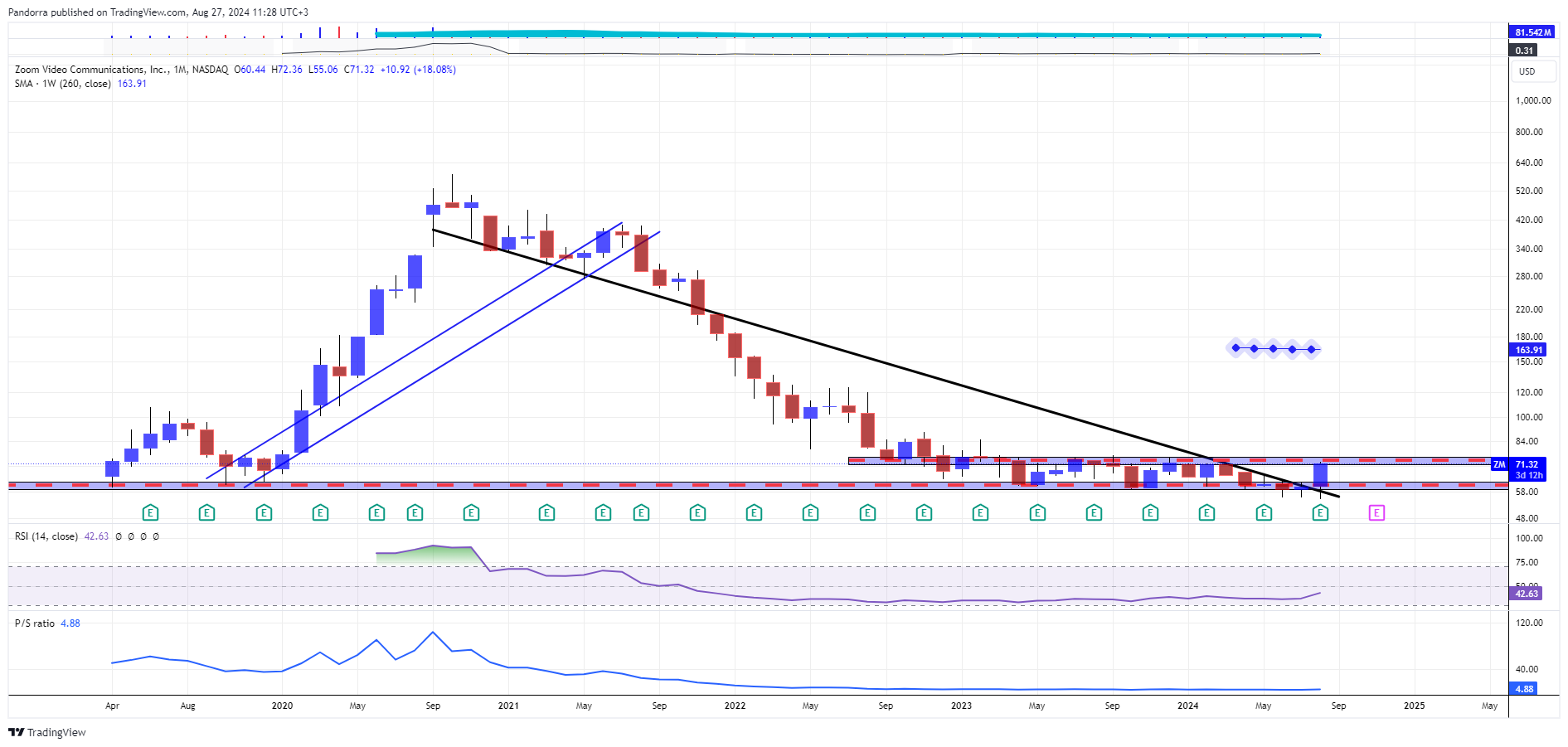Click the 220.00 price axis label
The width and height of the screenshot is (1568, 747).
coord(1529,309)
